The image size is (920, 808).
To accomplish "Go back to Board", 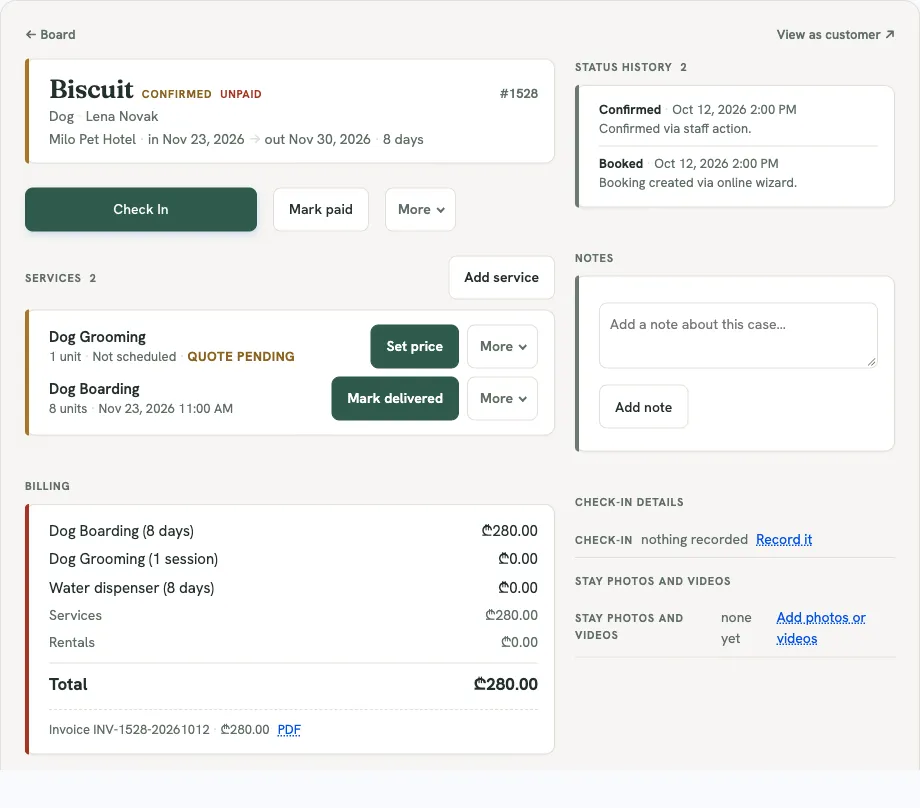I will click(x=50, y=35).
